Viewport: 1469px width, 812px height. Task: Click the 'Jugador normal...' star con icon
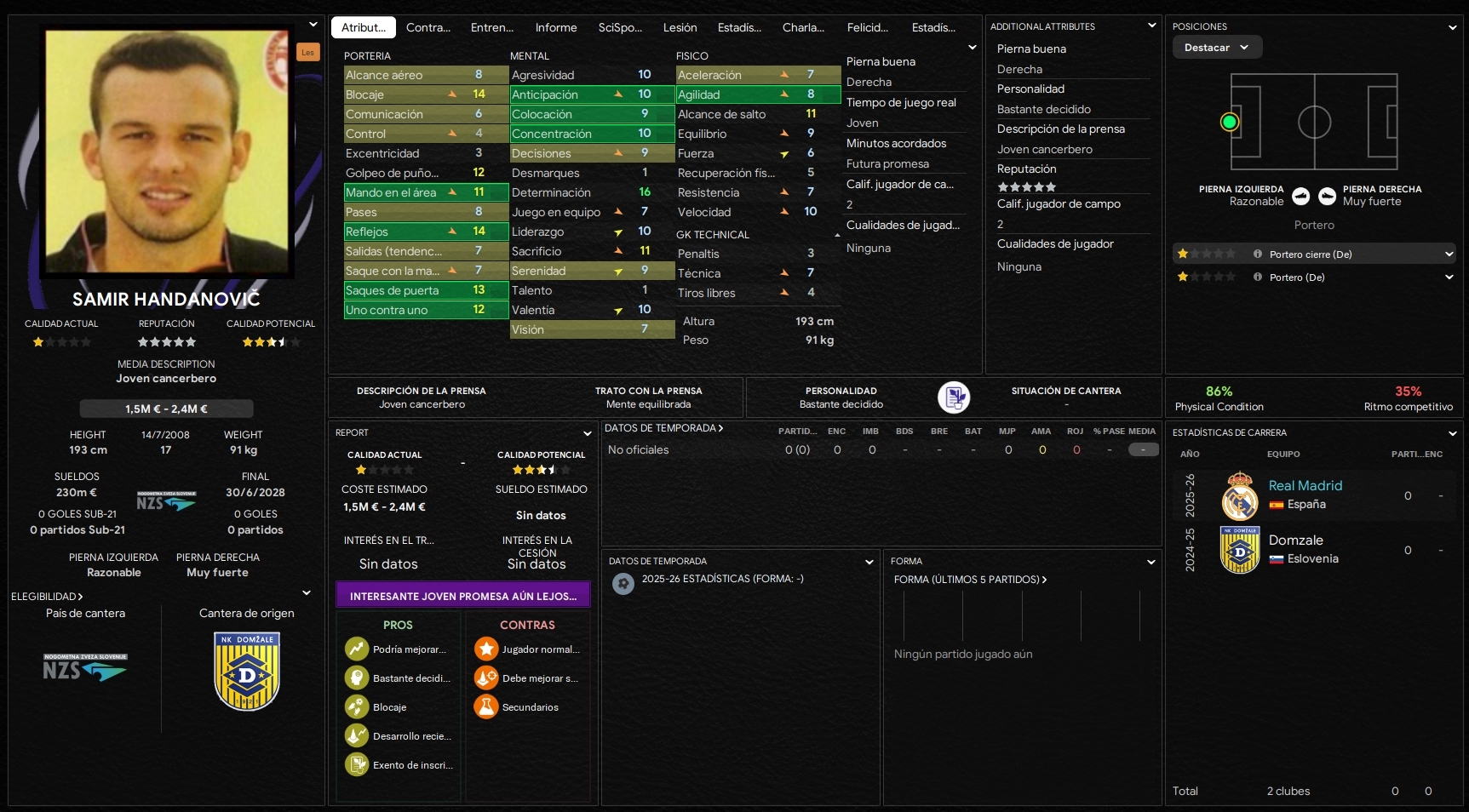pyautogui.click(x=486, y=649)
